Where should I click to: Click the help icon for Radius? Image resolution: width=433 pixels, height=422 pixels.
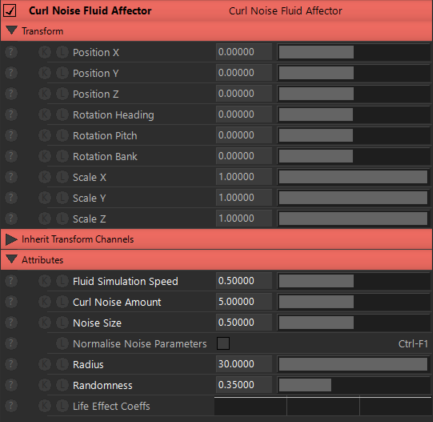click(11, 364)
